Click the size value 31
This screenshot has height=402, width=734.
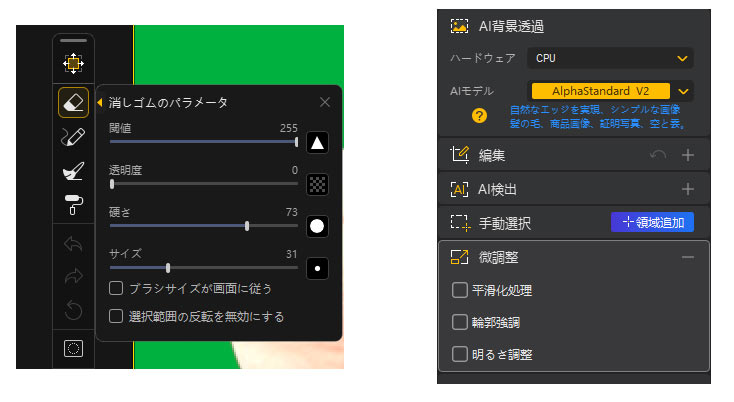point(292,254)
